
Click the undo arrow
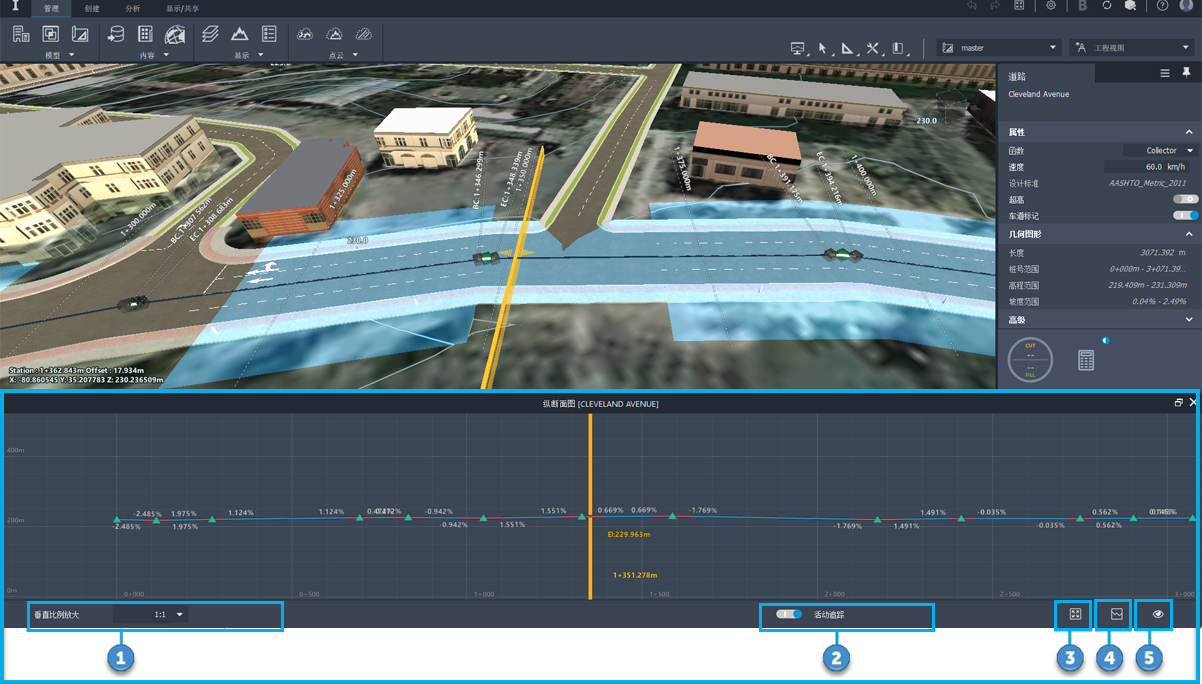[971, 6]
